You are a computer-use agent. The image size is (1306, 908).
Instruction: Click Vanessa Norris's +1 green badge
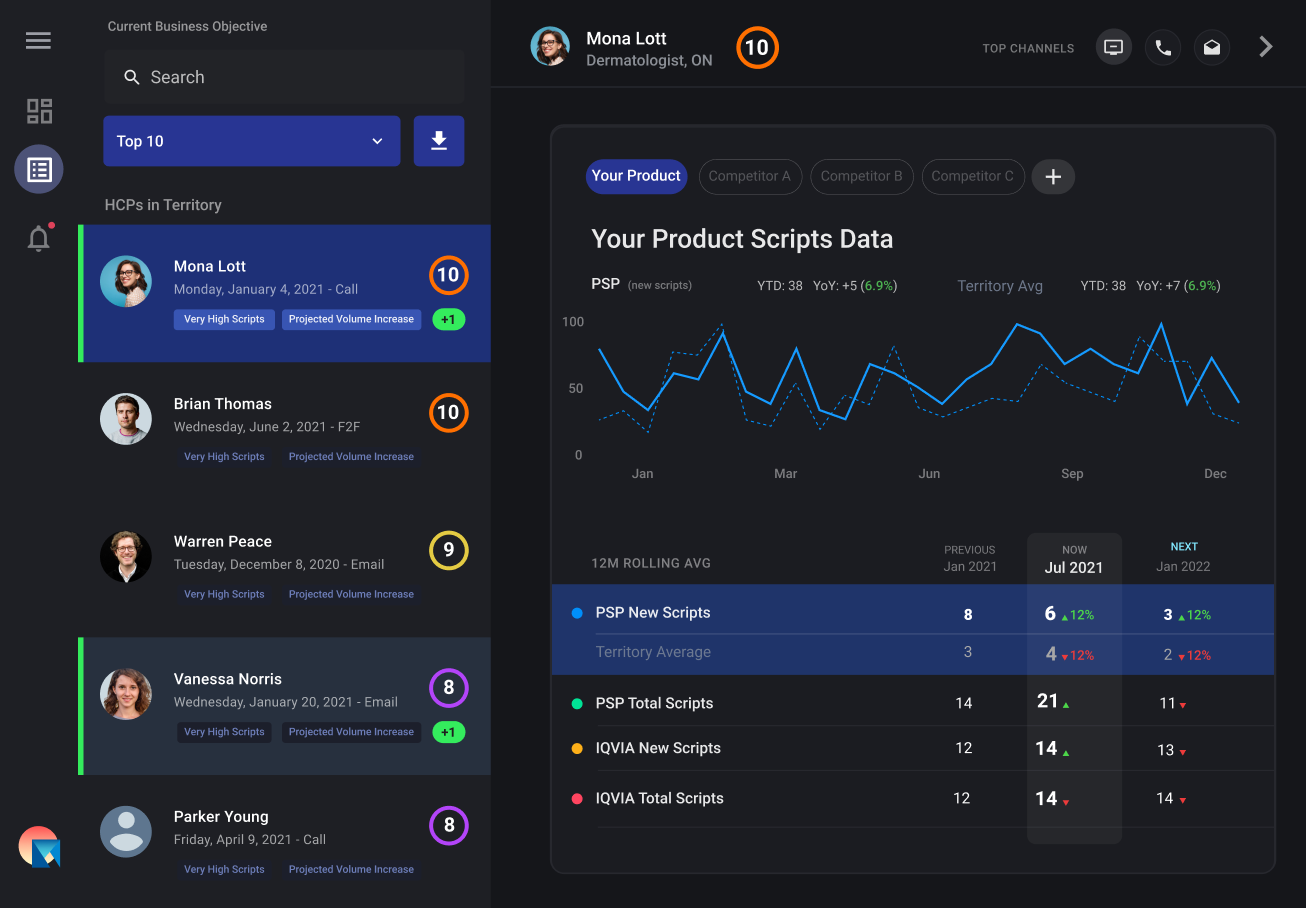point(448,732)
